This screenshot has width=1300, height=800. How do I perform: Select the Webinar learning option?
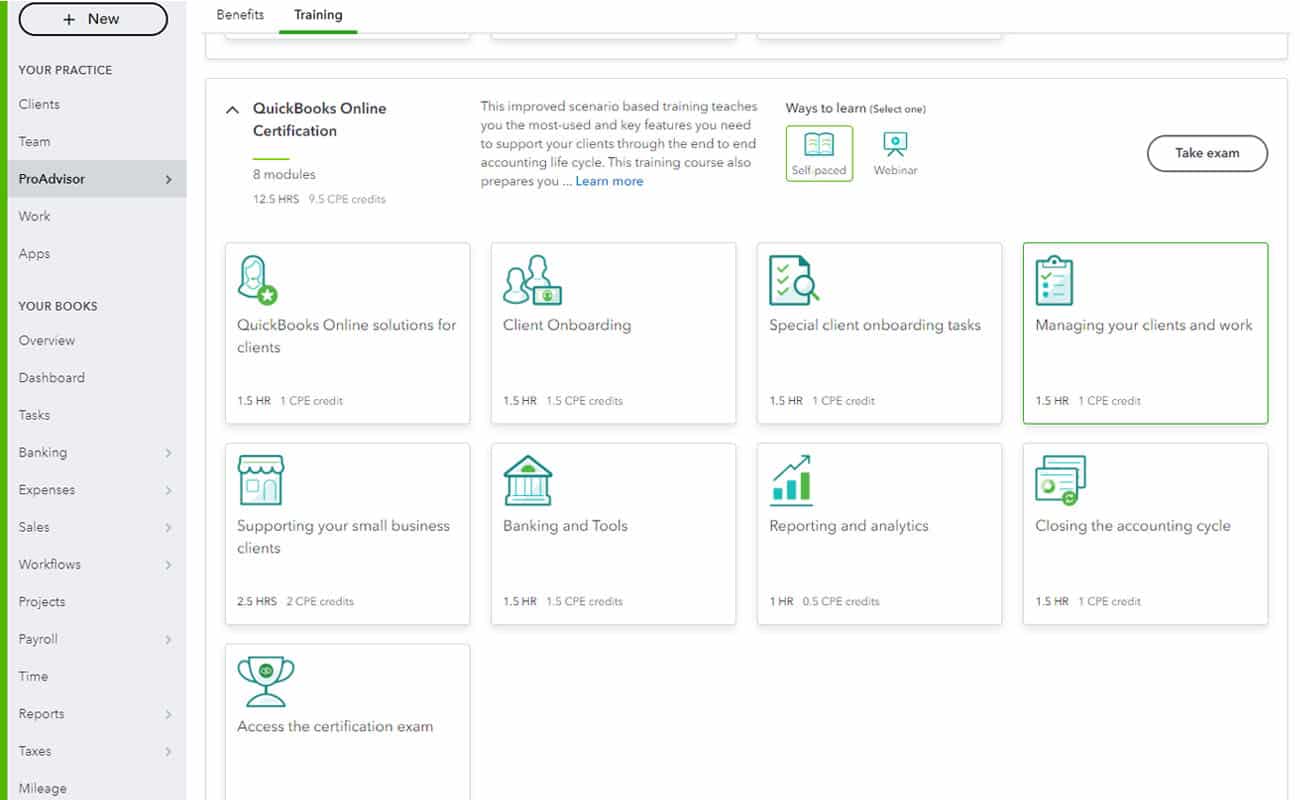[x=894, y=148]
